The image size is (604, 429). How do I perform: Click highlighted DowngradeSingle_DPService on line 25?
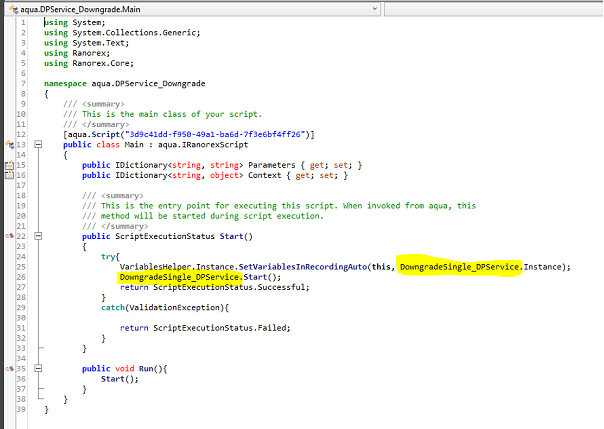[x=459, y=266]
